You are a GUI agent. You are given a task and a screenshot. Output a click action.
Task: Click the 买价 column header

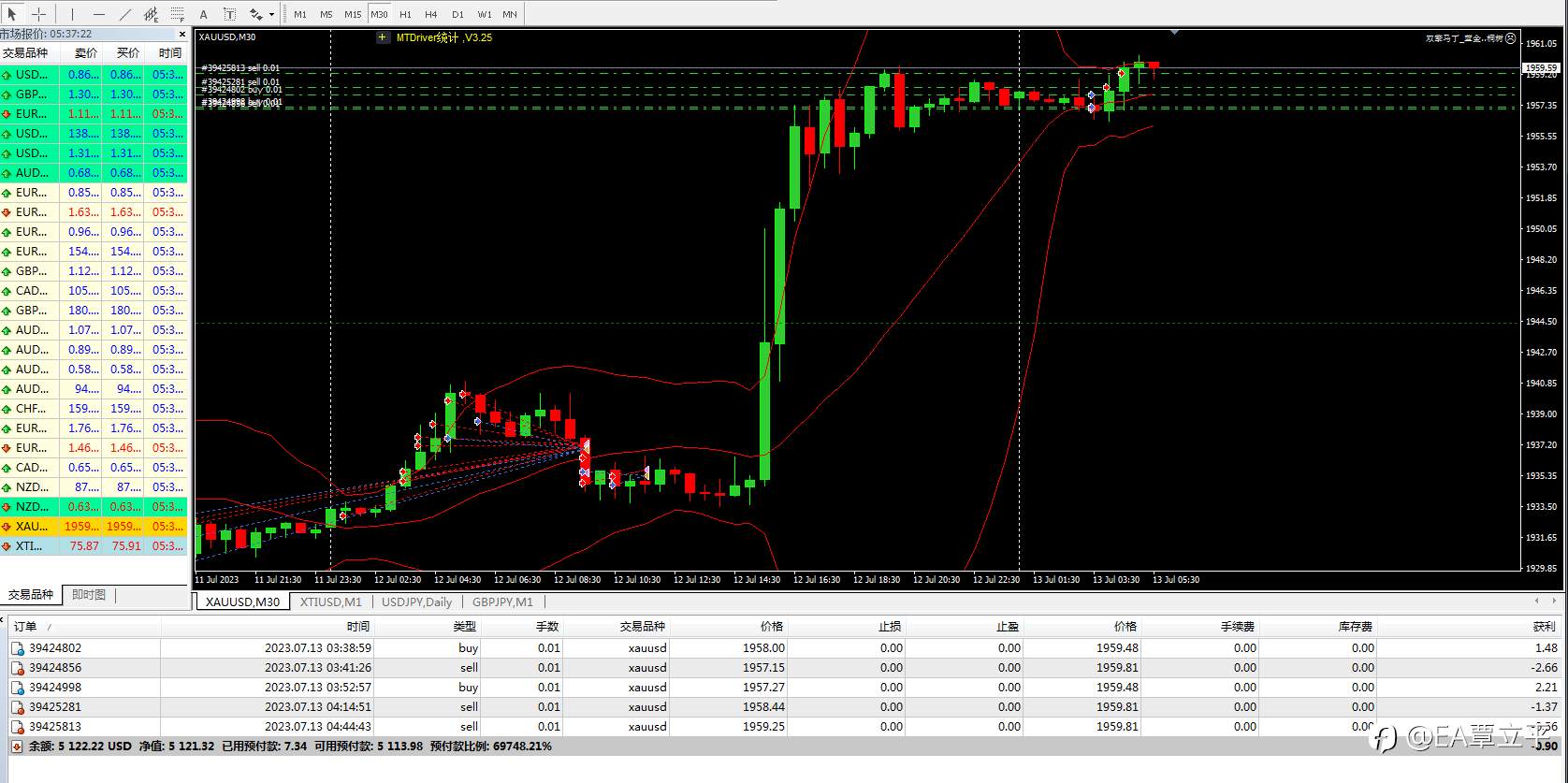(x=127, y=53)
